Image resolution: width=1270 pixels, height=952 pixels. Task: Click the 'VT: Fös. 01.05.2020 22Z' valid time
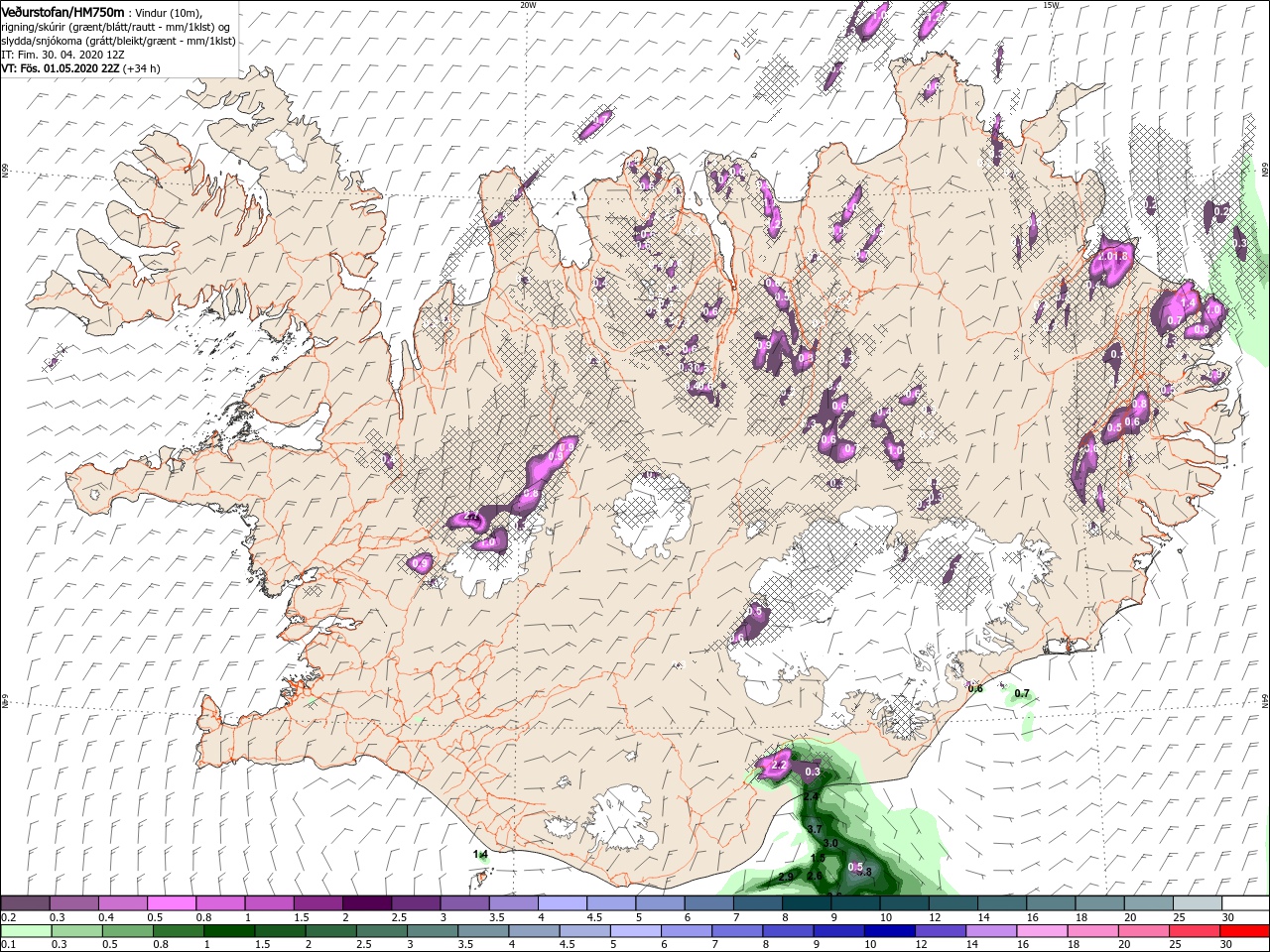(61, 68)
